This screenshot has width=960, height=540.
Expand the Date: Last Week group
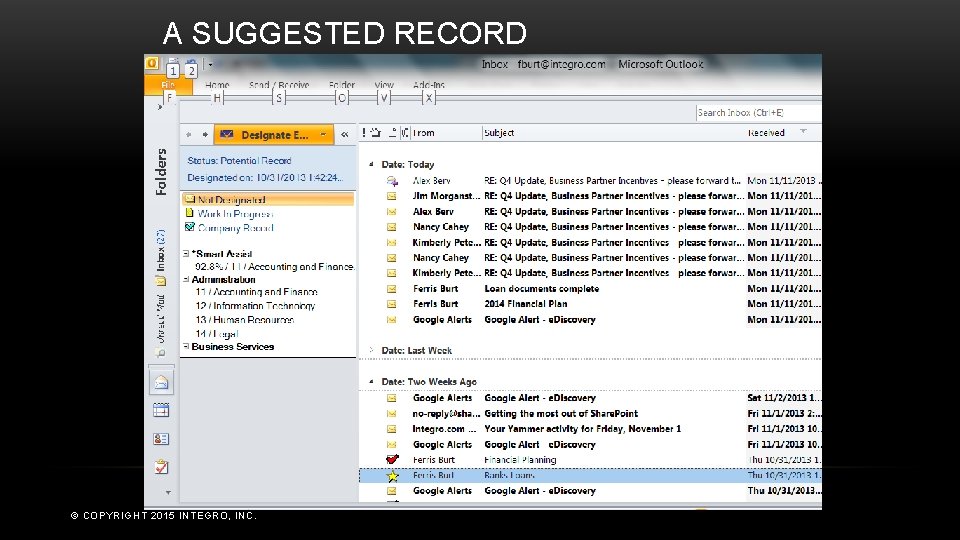tap(371, 350)
